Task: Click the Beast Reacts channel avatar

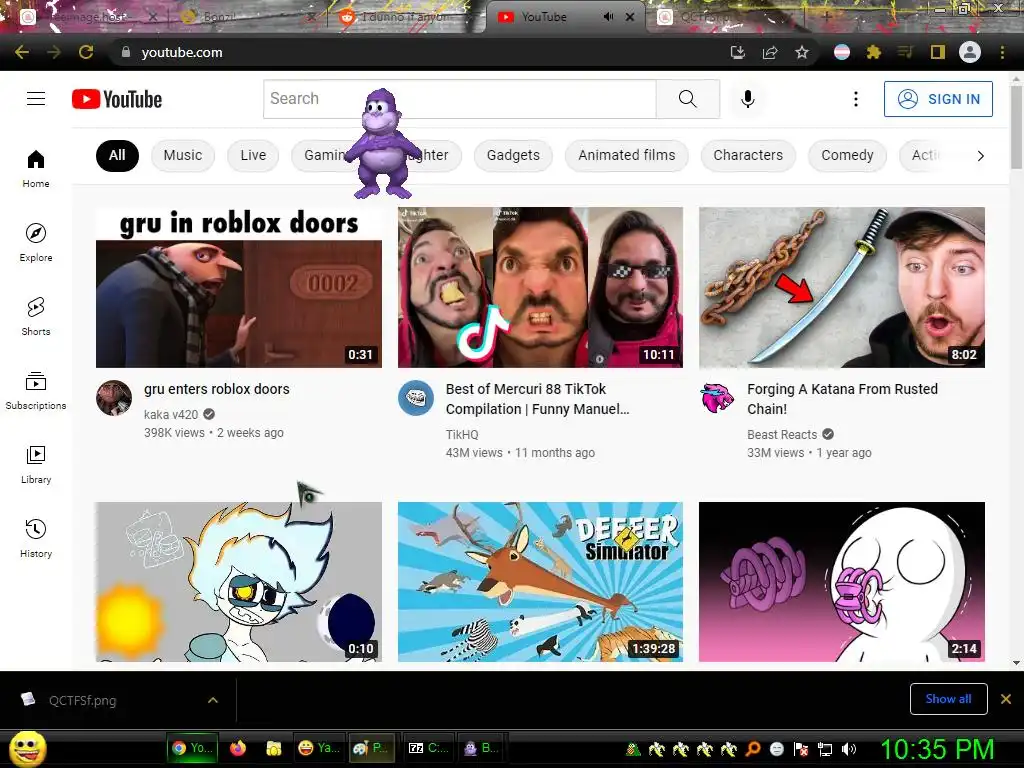Action: (x=717, y=398)
